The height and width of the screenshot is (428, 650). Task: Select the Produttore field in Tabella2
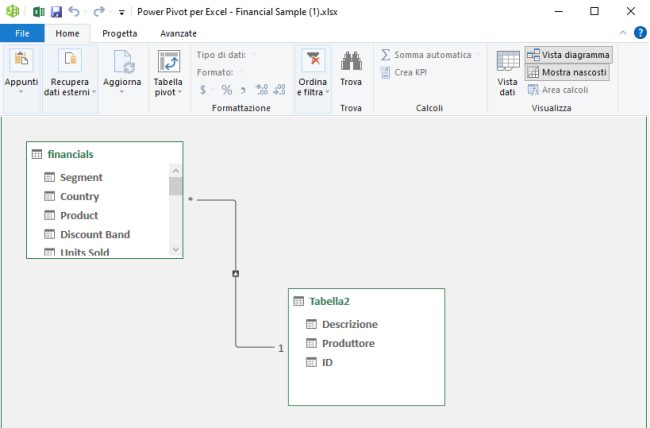tap(348, 343)
